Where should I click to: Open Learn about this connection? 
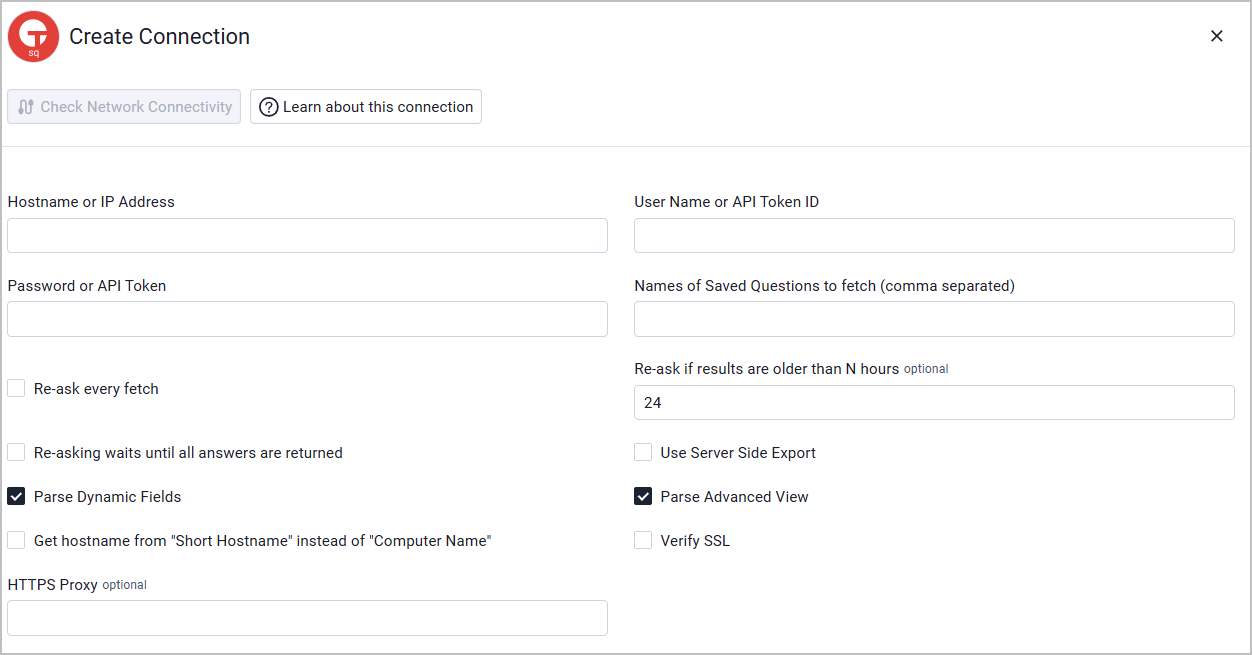coord(366,107)
